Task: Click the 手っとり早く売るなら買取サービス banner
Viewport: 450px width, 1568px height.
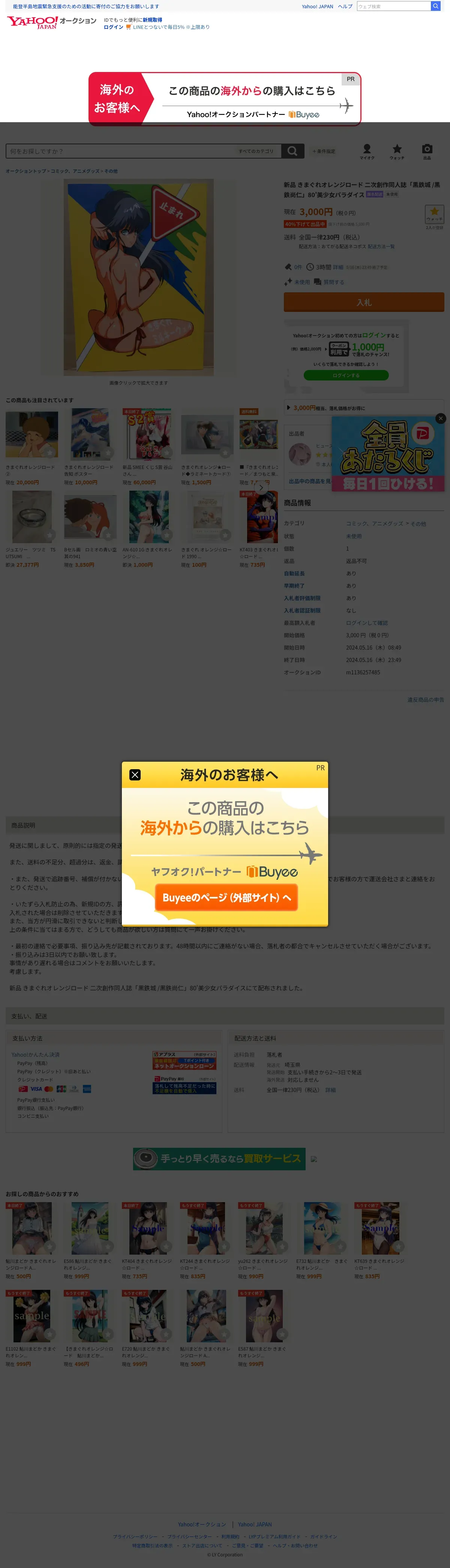Action: 219,1158
